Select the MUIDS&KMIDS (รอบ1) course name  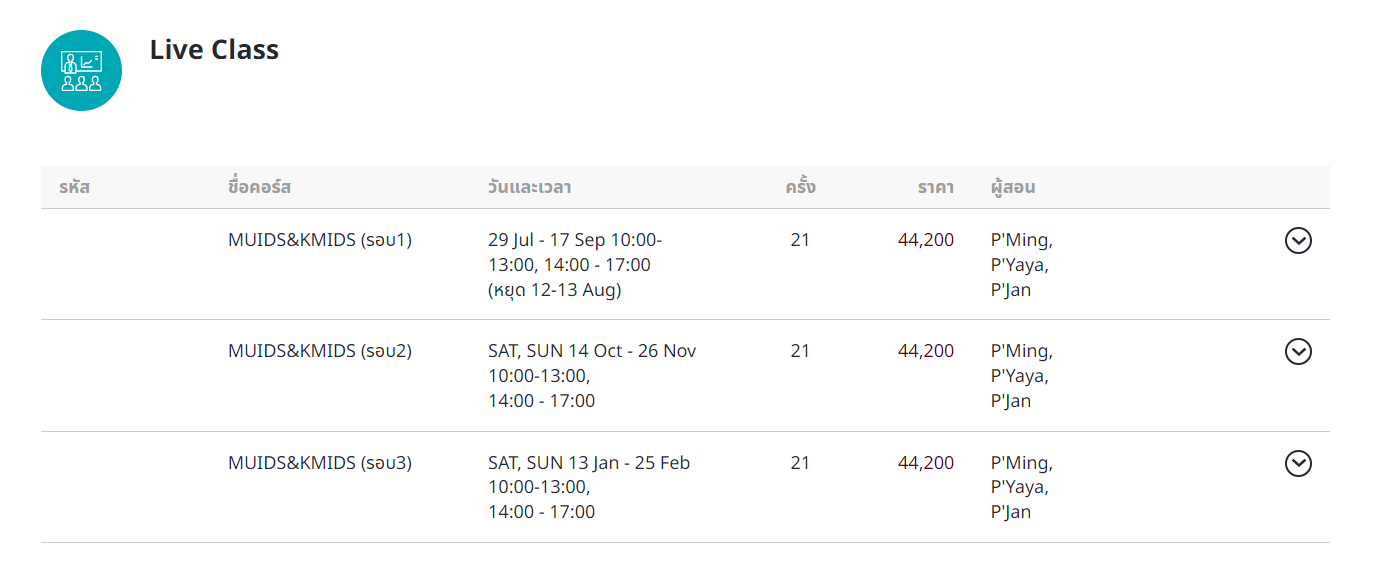pos(320,240)
